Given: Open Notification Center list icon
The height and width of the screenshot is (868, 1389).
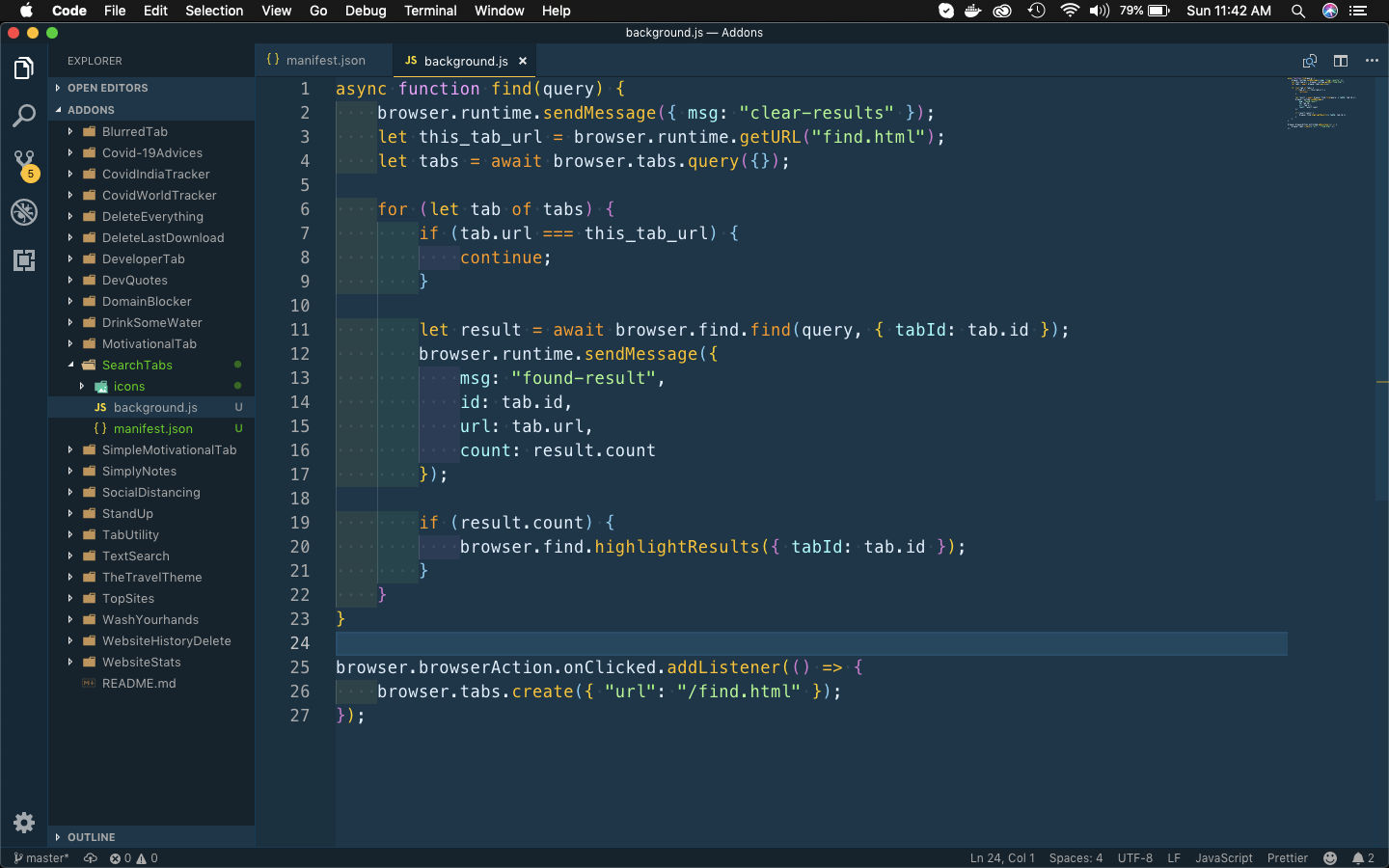Looking at the screenshot, I should [1359, 11].
